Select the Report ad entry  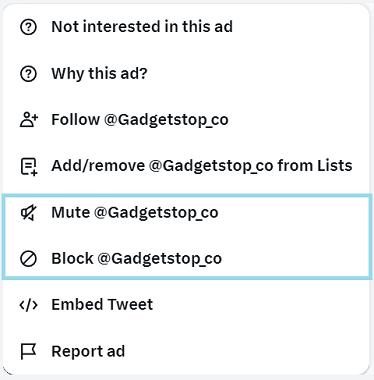[x=186, y=351]
